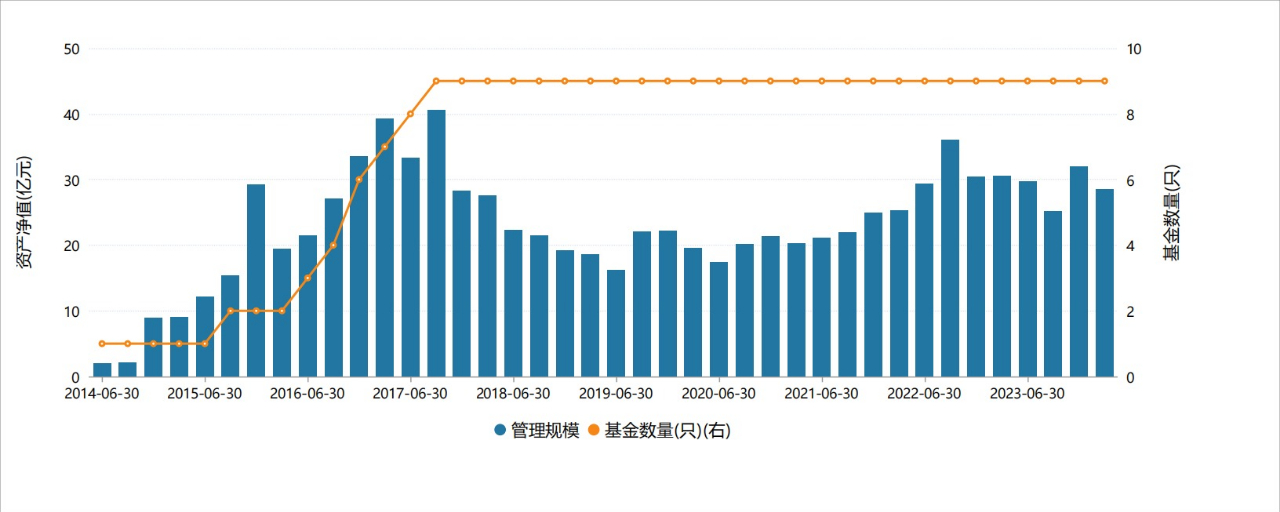Click the last orange line marker
Image resolution: width=1280 pixels, height=512 pixels.
click(x=1104, y=81)
